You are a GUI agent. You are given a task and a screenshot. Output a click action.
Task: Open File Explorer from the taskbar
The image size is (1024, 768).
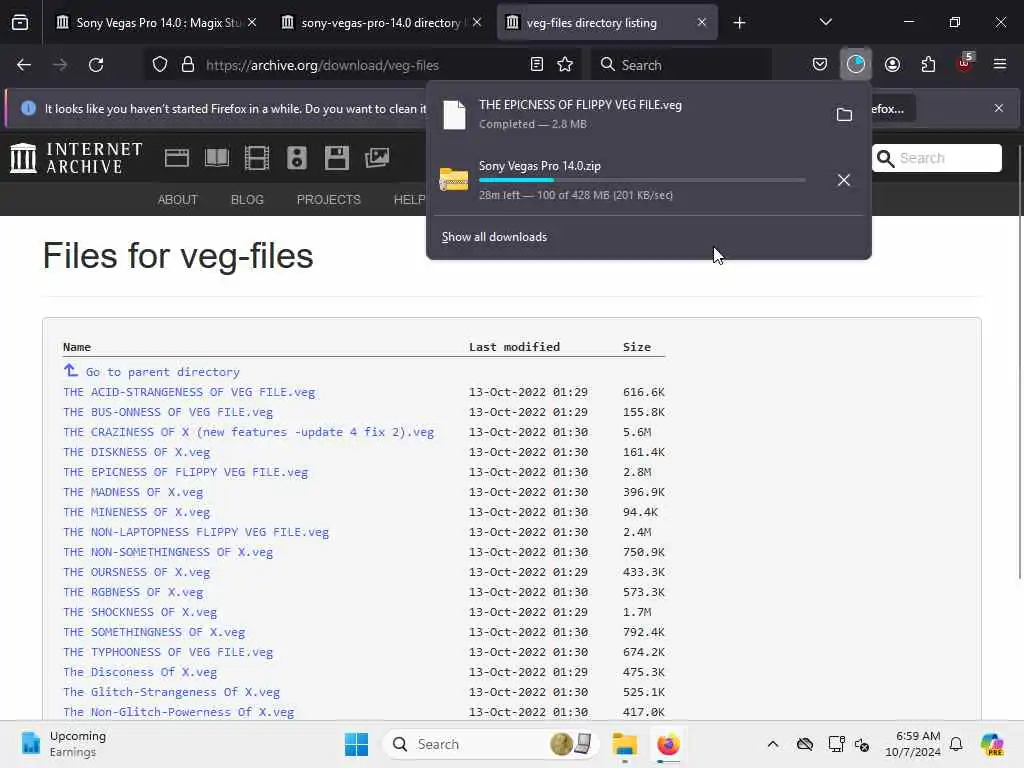click(x=624, y=744)
